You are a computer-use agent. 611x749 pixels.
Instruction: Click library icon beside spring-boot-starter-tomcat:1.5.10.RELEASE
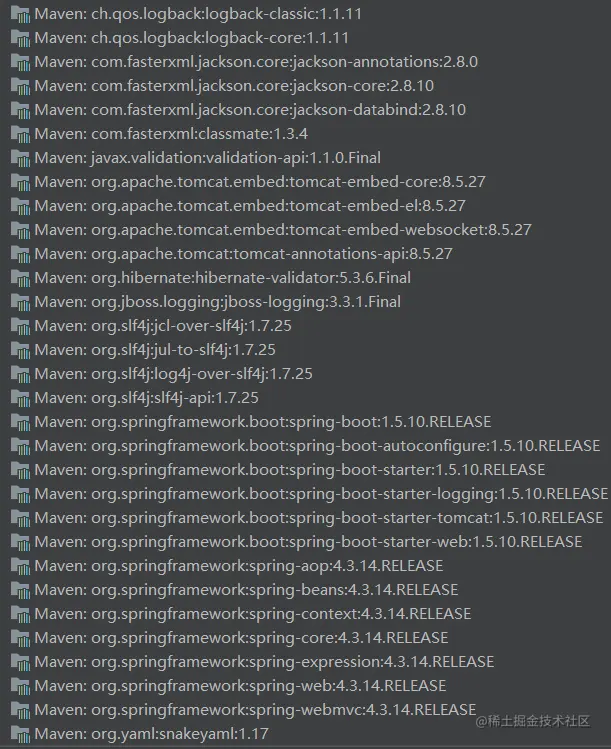tap(20, 518)
